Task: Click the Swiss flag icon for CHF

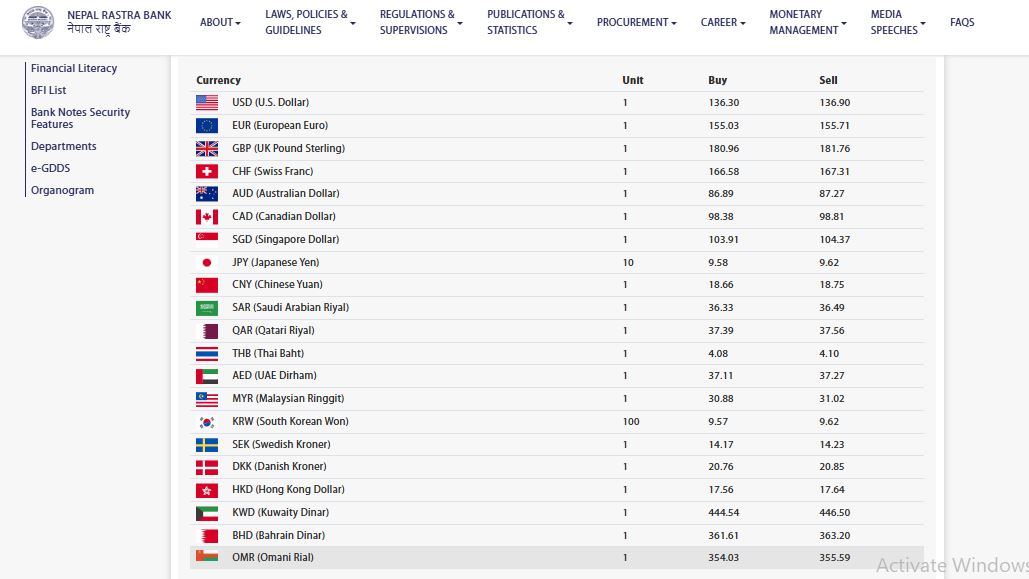Action: pyautogui.click(x=207, y=172)
